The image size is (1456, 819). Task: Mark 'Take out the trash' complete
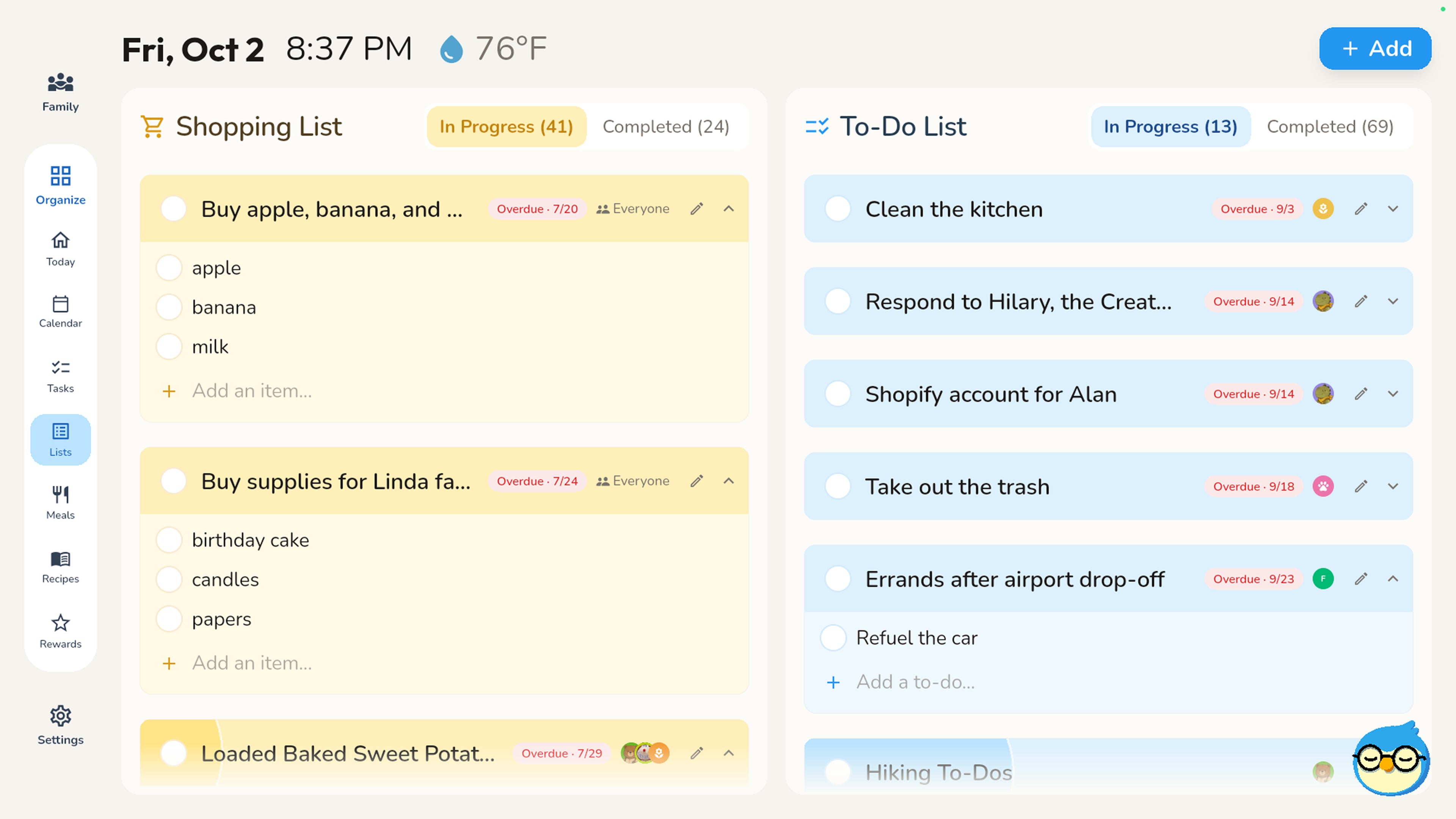coord(838,486)
